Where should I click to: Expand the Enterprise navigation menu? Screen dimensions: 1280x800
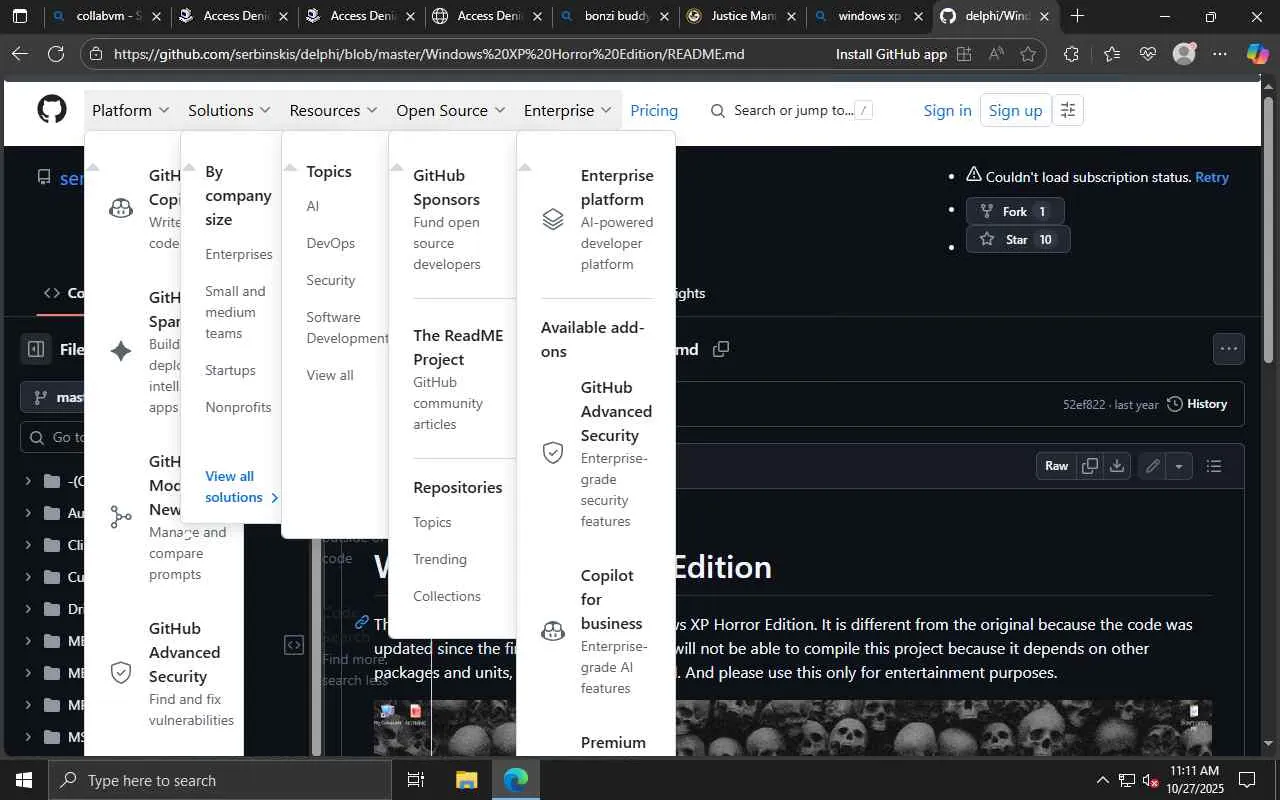(567, 110)
